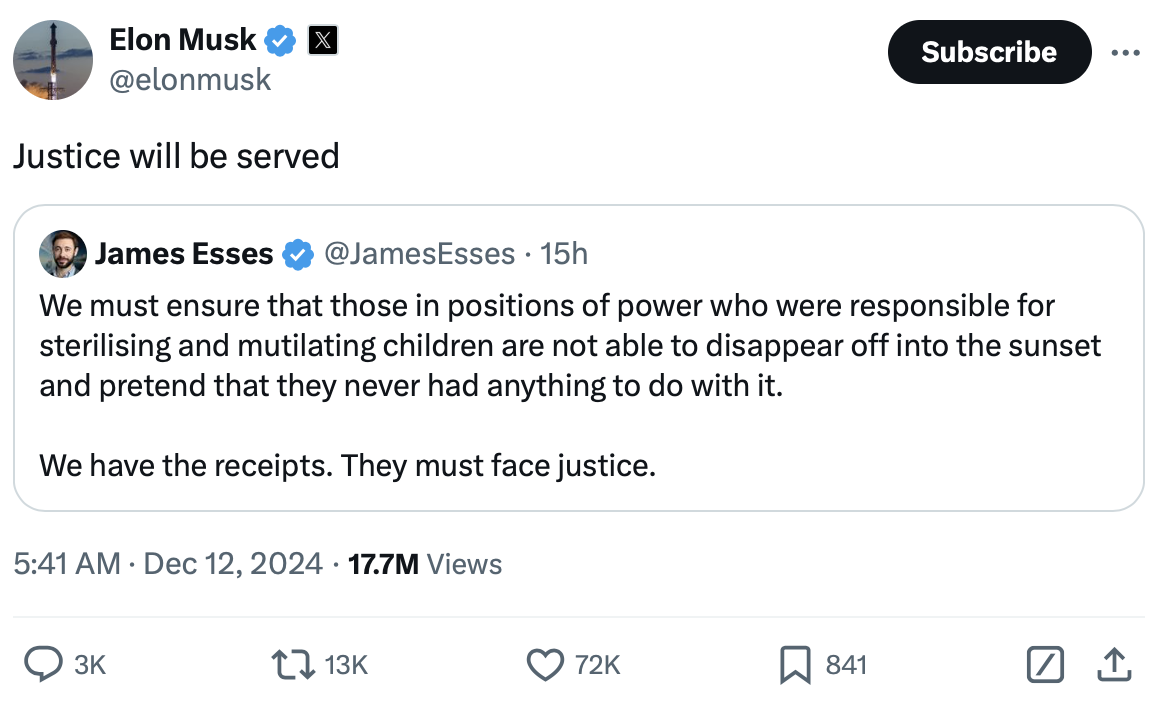Open the James Esses display name link
This screenshot has height=708, width=1164.
pyautogui.click(x=183, y=254)
